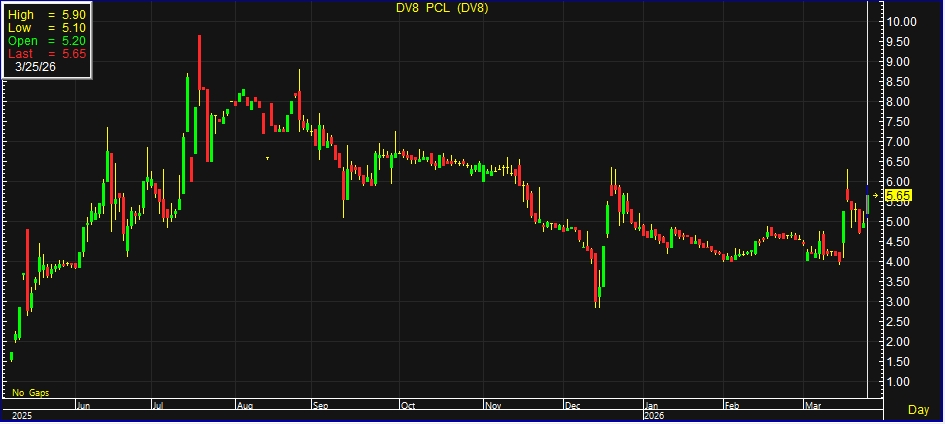945x424 pixels.
Task: Click the High = 5.90 row in info box
Action: pos(47,16)
